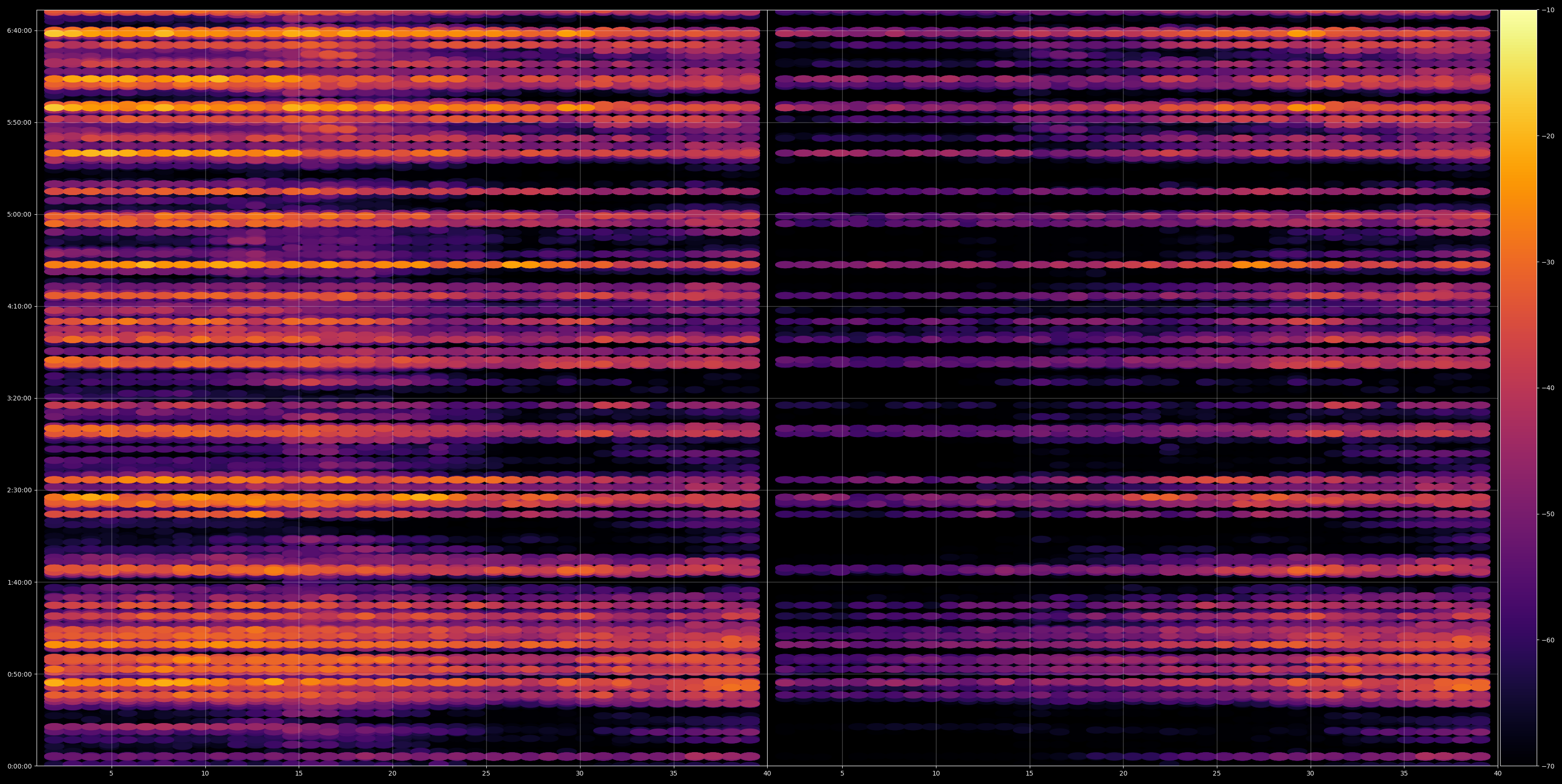Click x-axis label 40 beside the colorbar

tap(1498, 774)
